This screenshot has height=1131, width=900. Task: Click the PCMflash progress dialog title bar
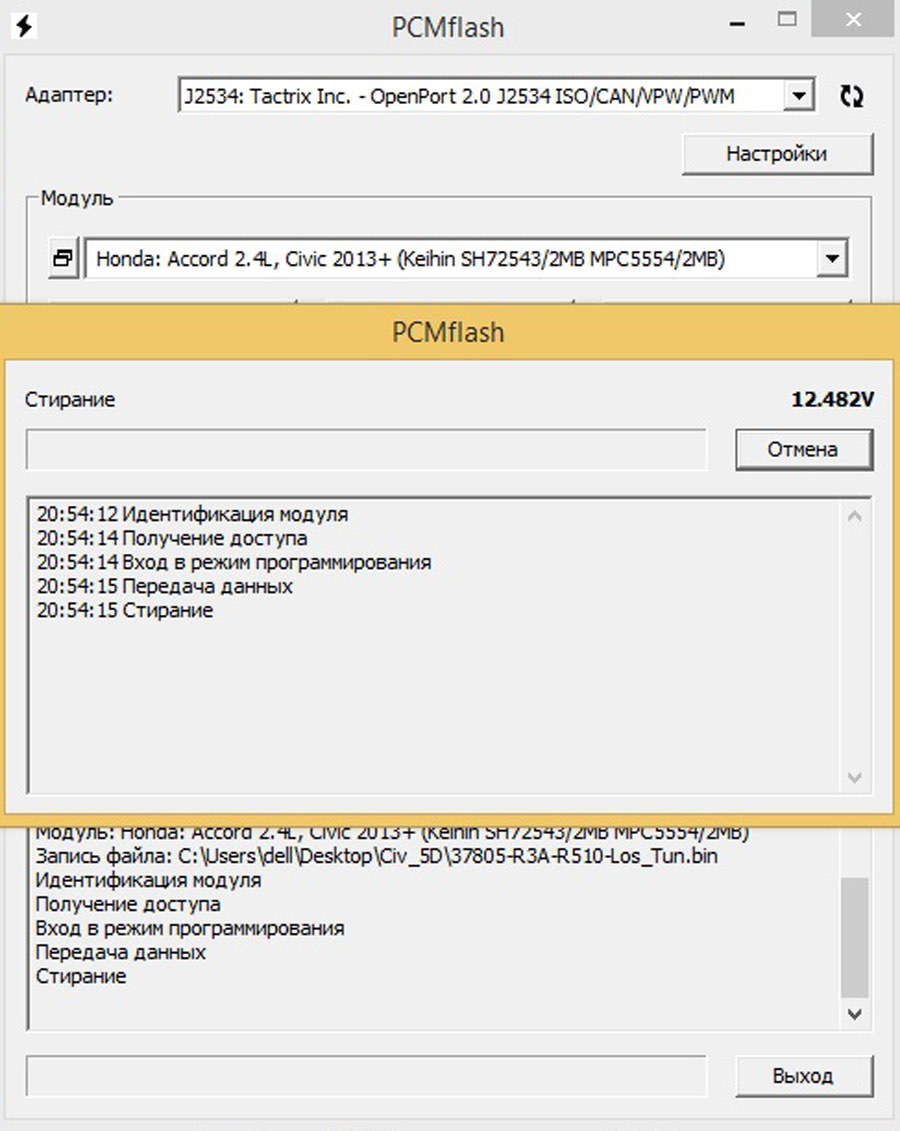coord(449,332)
